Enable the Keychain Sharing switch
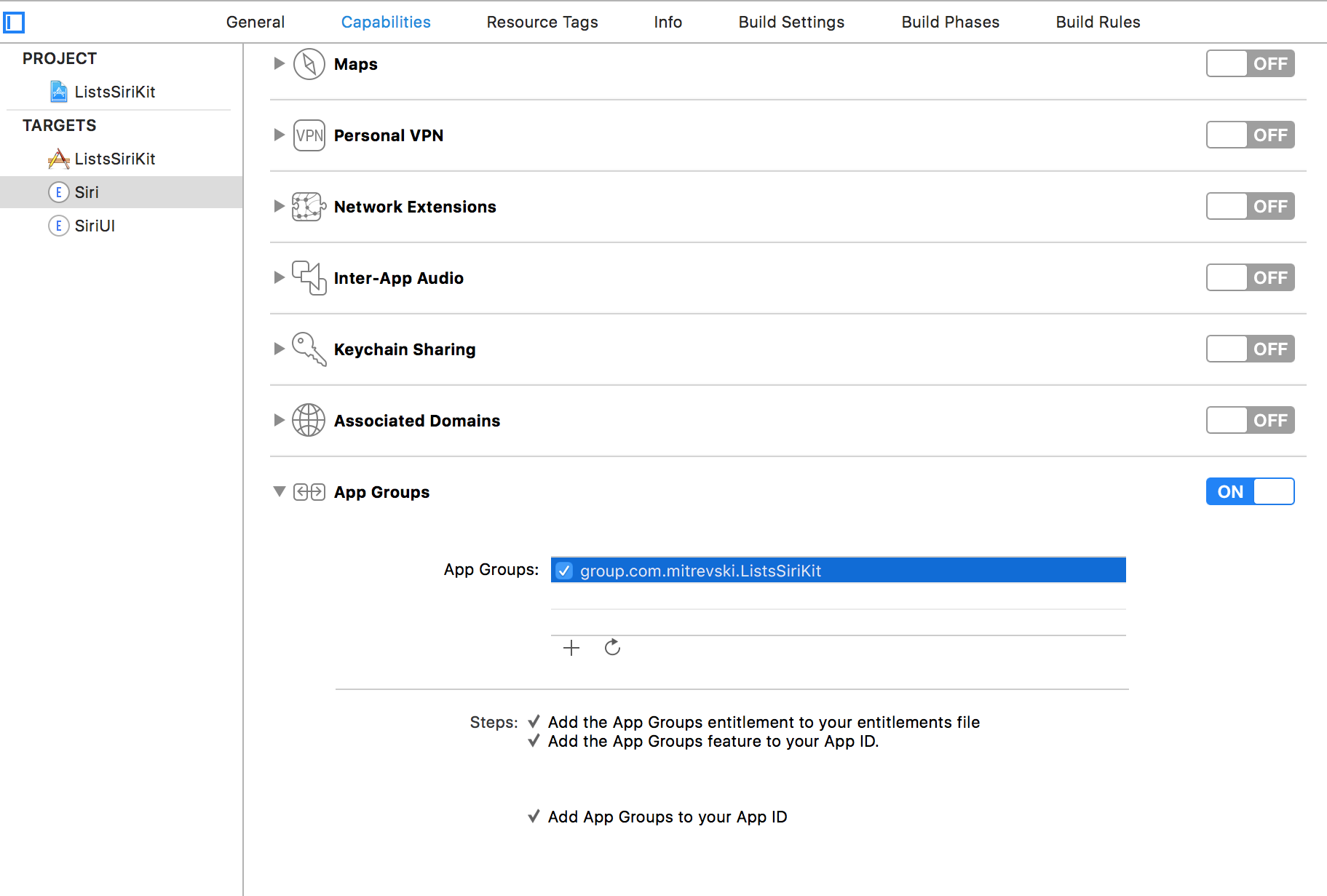This screenshot has height=896, width=1327. click(x=1249, y=349)
